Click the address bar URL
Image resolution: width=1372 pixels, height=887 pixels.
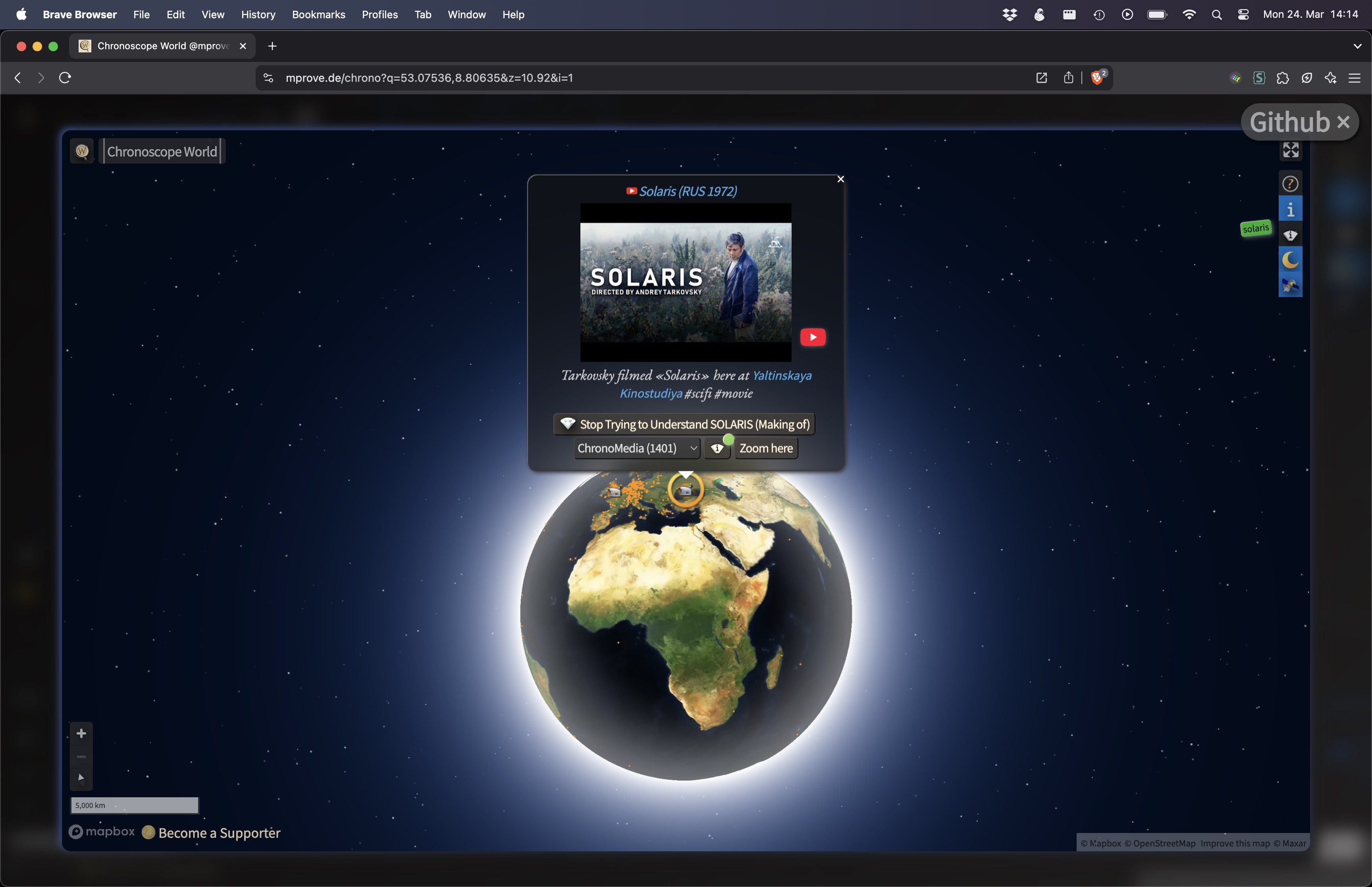click(429, 78)
